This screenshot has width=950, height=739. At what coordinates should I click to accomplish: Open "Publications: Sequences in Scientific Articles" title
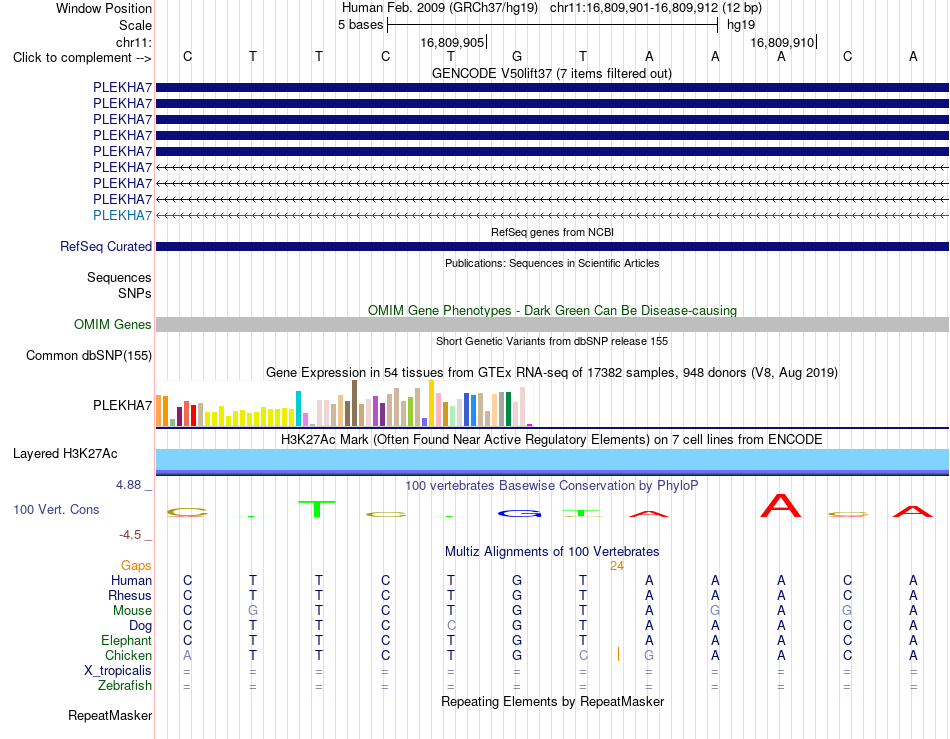pos(552,263)
